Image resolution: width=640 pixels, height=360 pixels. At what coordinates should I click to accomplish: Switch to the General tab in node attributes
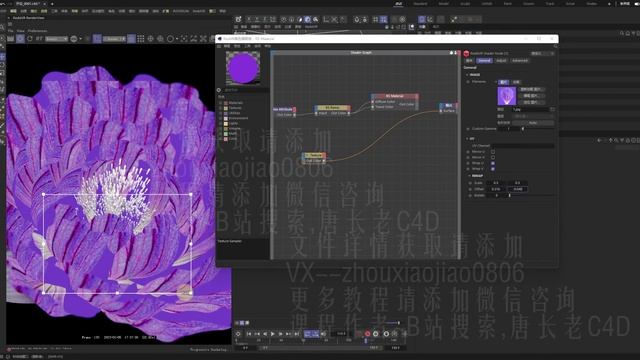(484, 60)
